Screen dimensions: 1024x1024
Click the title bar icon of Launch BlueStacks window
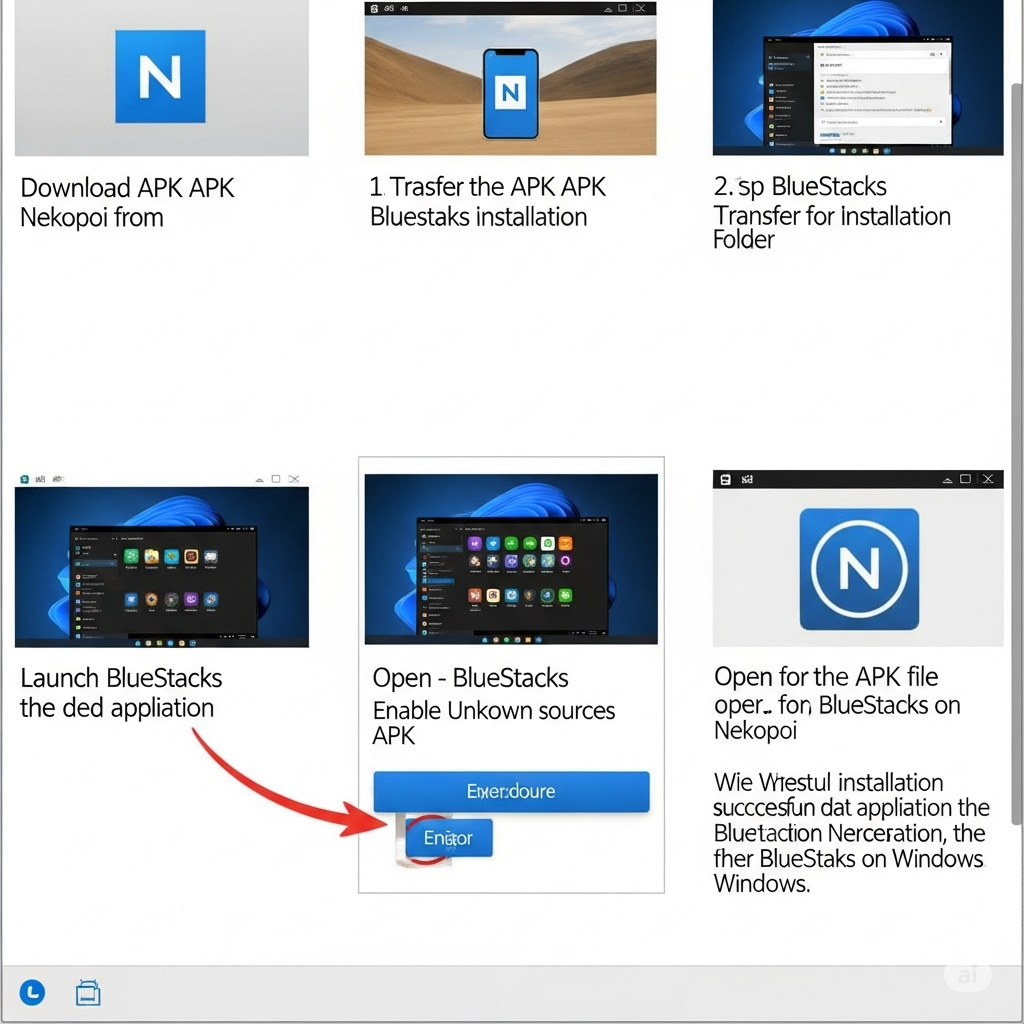click(x=24, y=479)
